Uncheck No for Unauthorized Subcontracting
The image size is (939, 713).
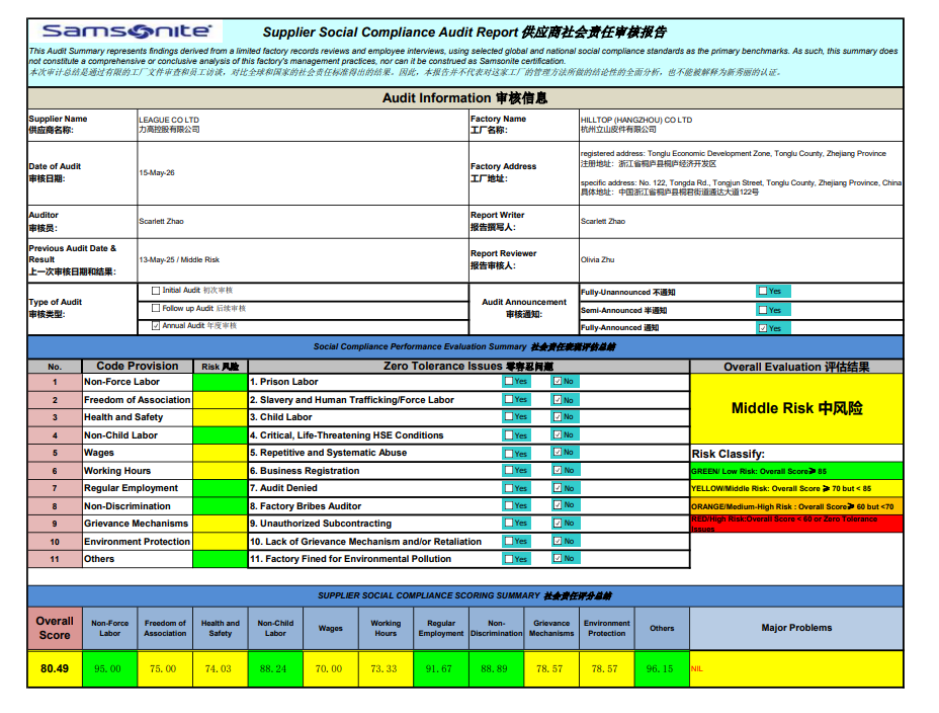click(x=558, y=523)
